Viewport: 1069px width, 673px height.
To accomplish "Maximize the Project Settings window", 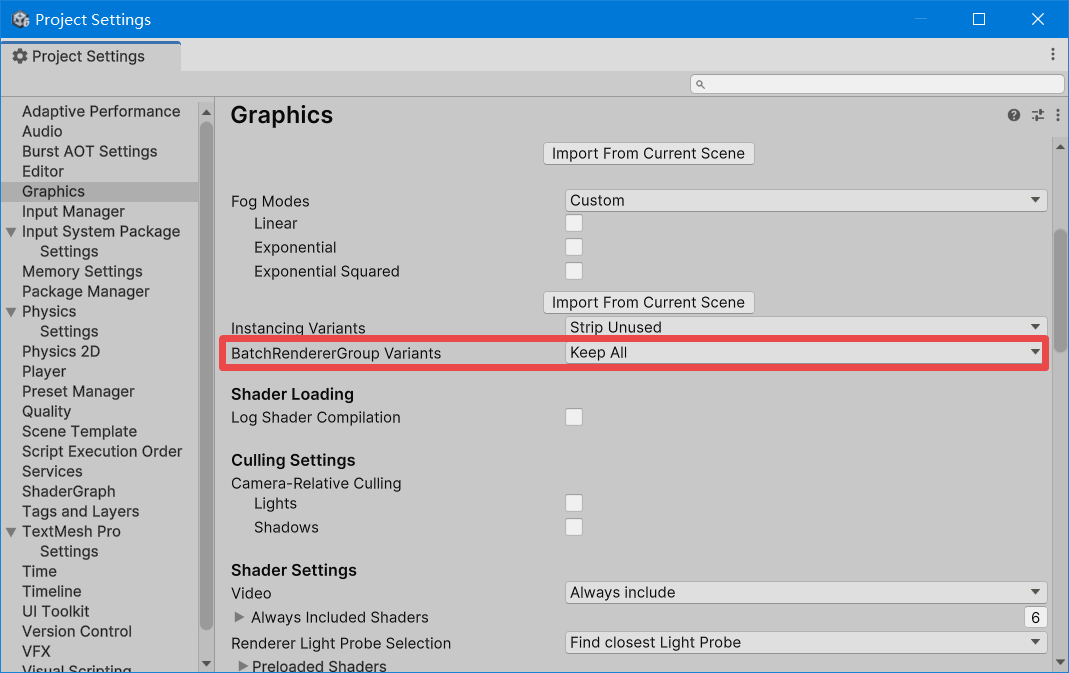I will pos(979,19).
